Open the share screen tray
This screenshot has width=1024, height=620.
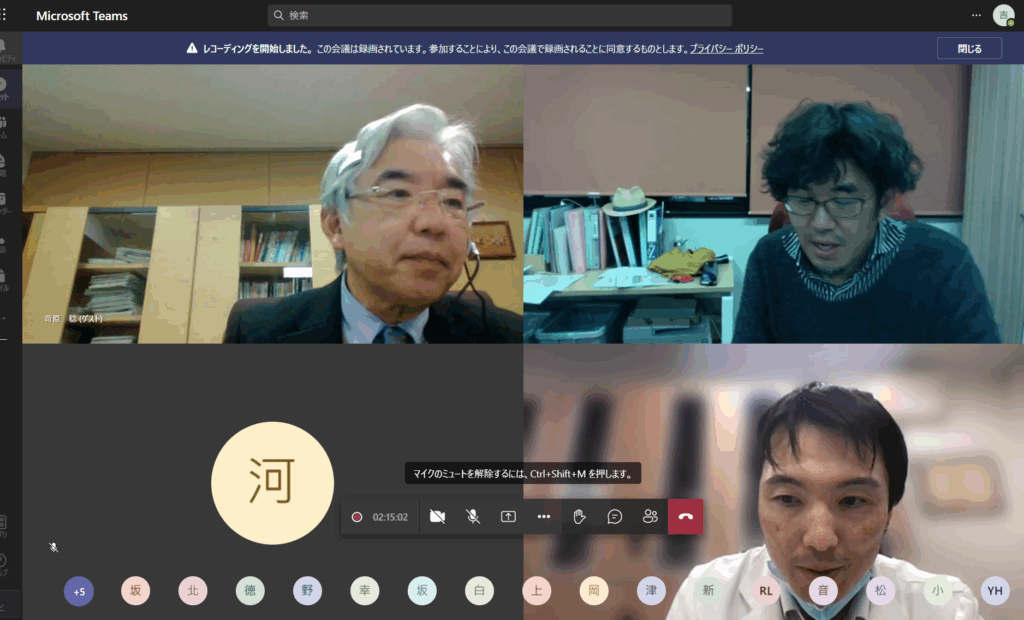[508, 517]
